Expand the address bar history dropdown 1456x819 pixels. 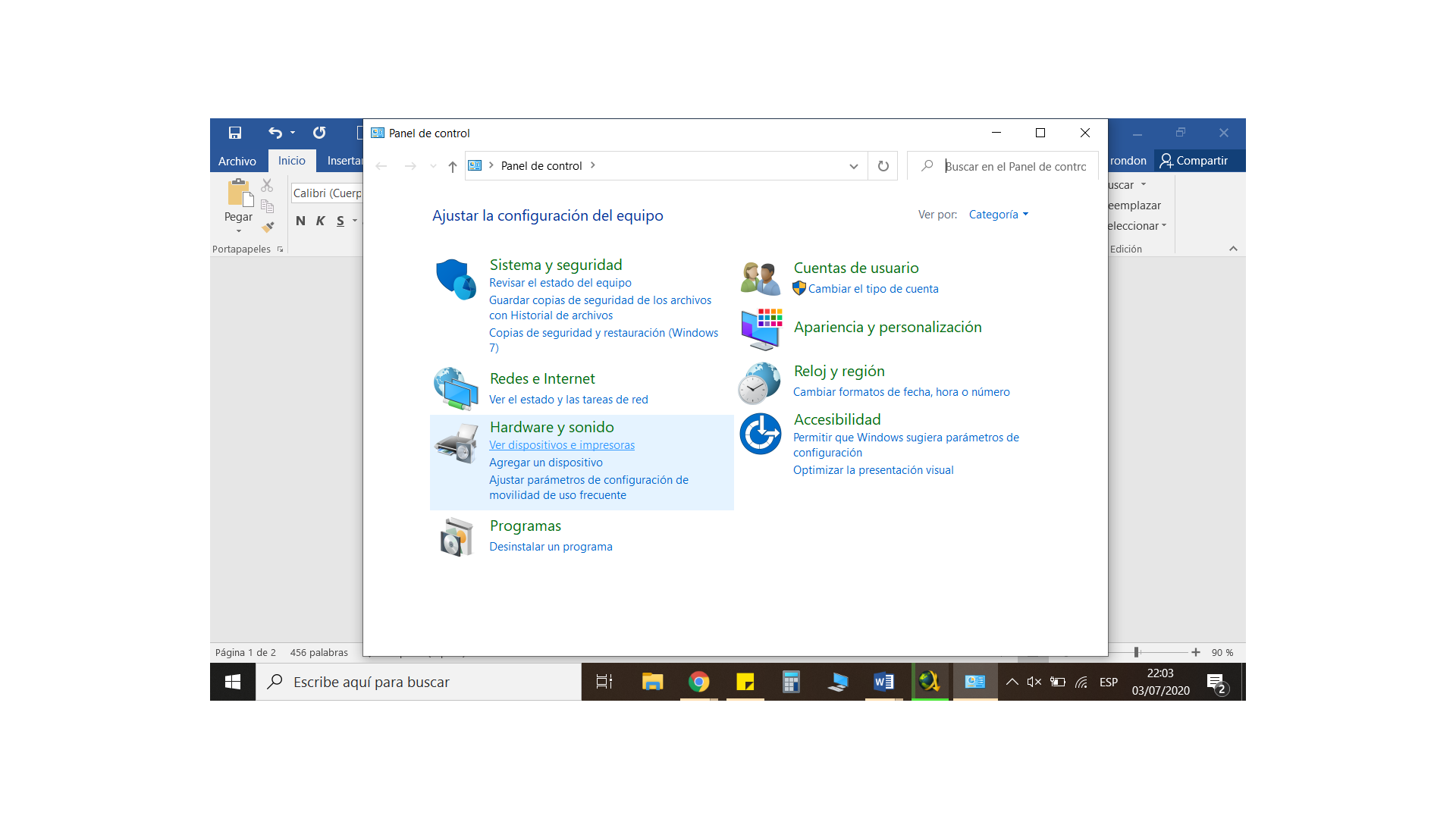tap(853, 166)
